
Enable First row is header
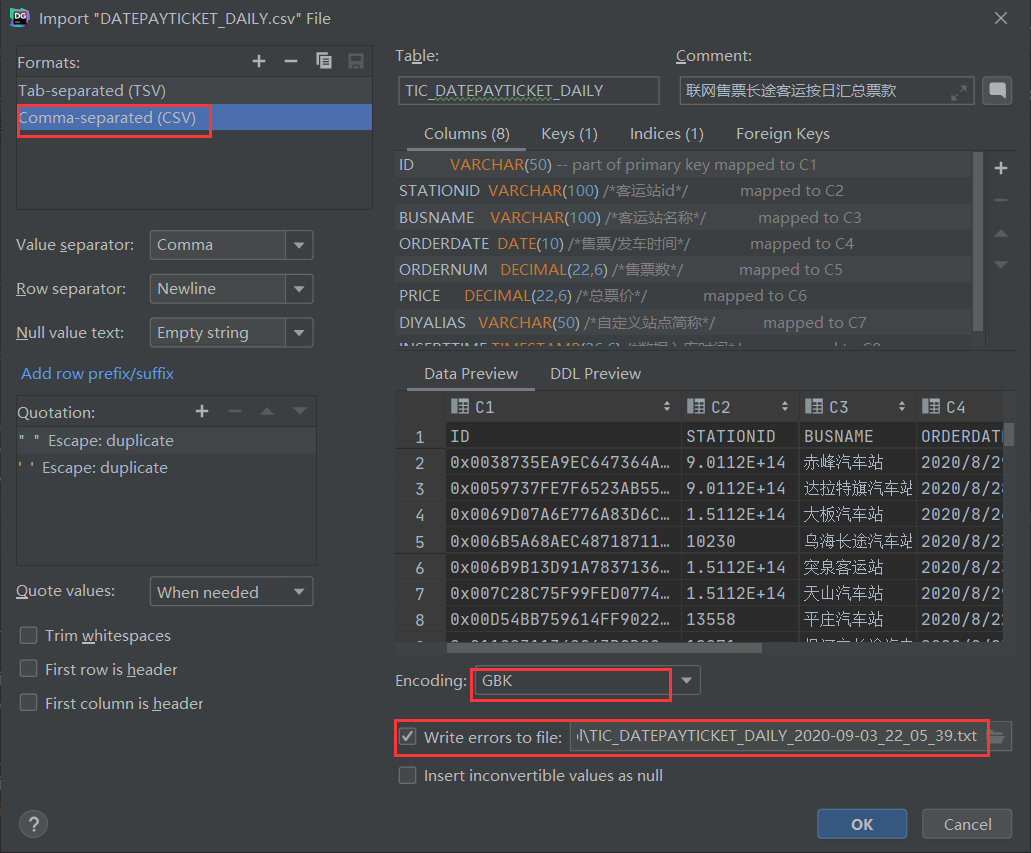click(x=29, y=669)
